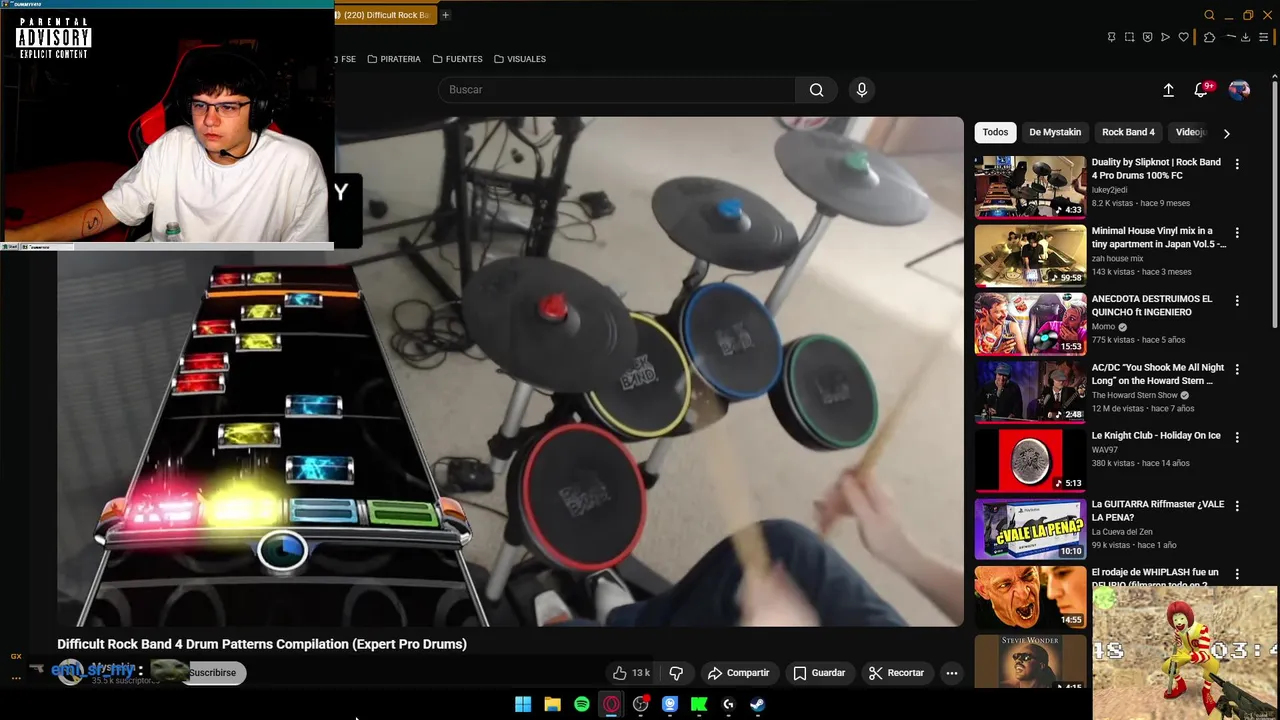The width and height of the screenshot is (1280, 720).
Task: Select the Todos filter chip
Action: pos(995,132)
